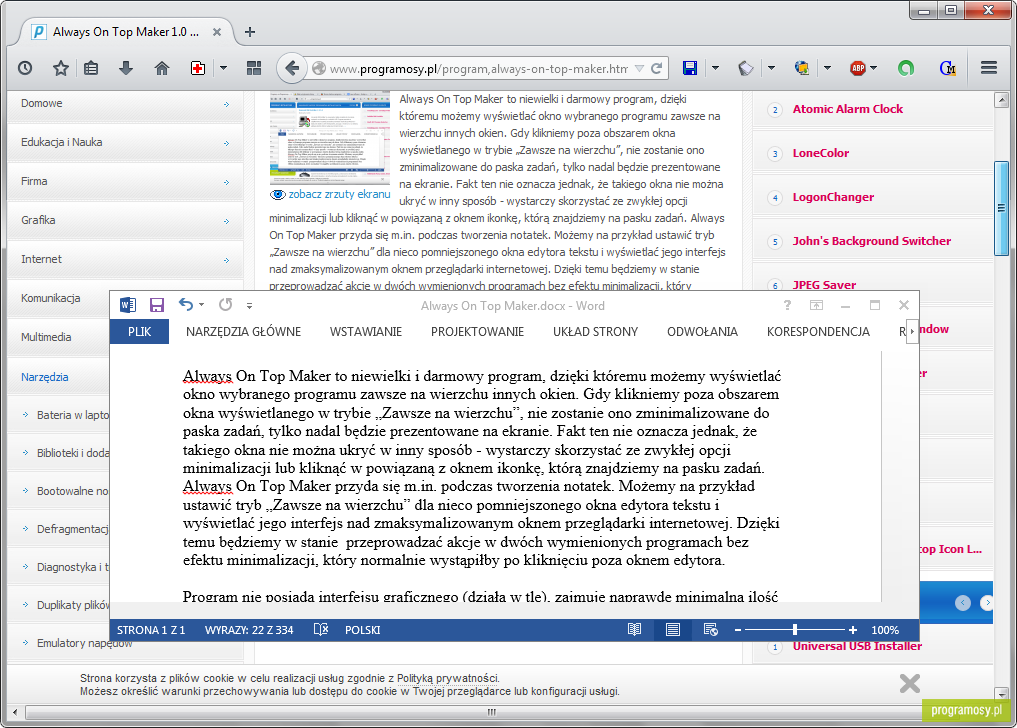Open a new browser tab with plus

point(250,32)
